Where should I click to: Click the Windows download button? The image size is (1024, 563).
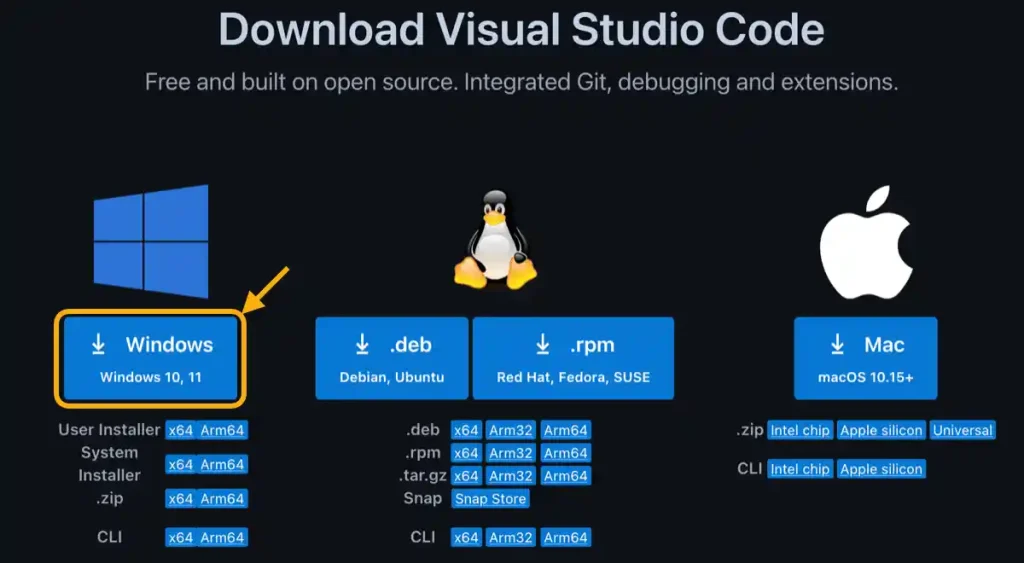[x=150, y=359]
